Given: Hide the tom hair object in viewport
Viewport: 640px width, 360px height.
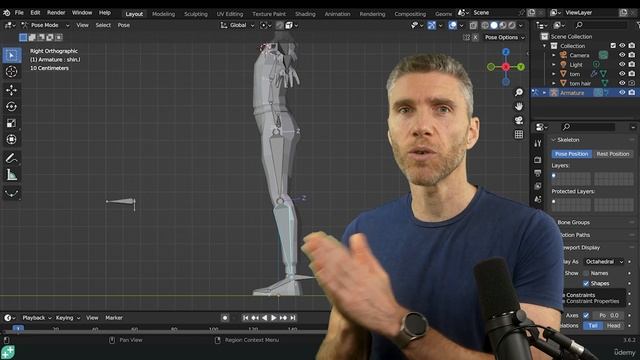Looking at the screenshot, I should [622, 83].
